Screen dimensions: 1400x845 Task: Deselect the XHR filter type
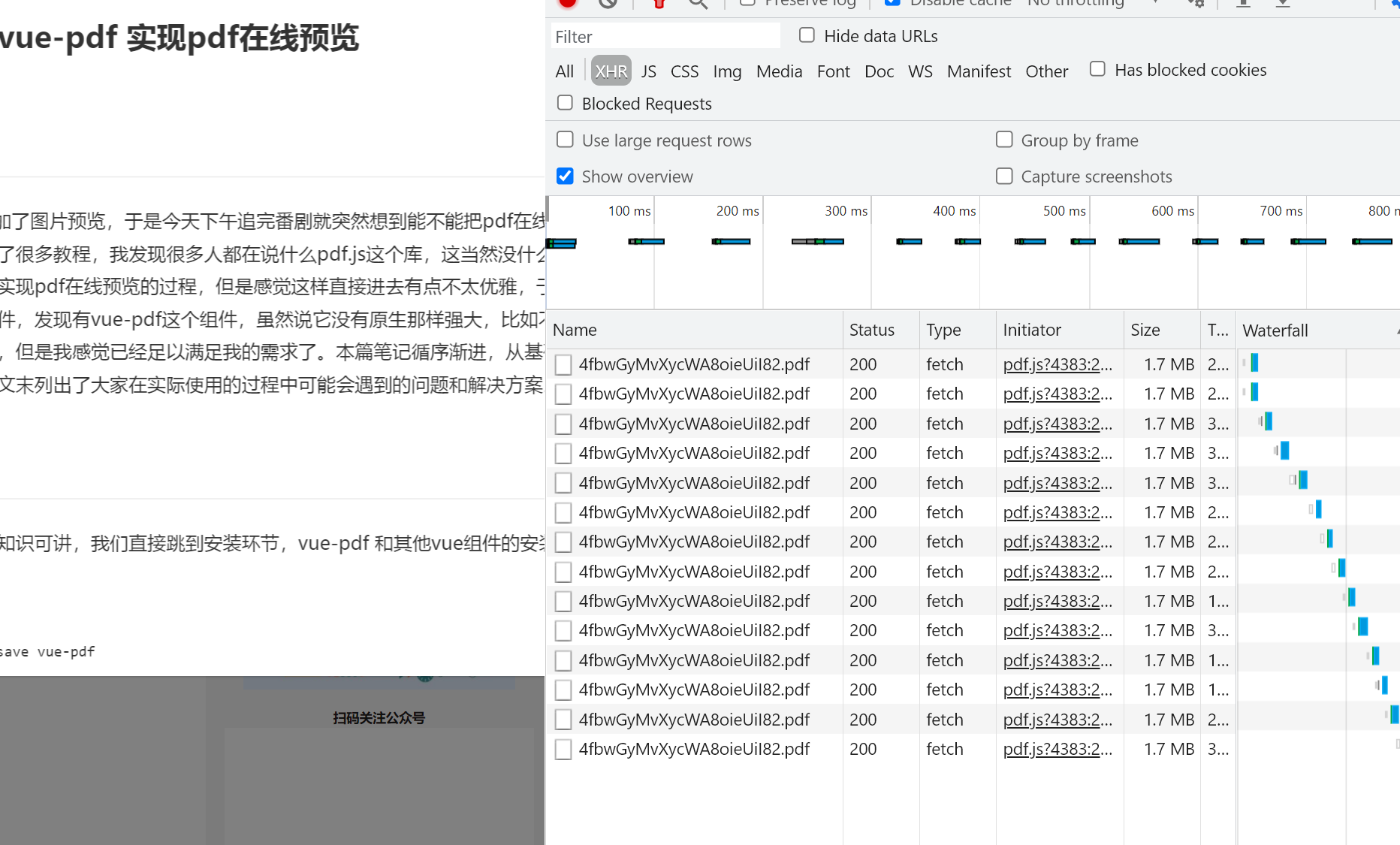[x=611, y=71]
